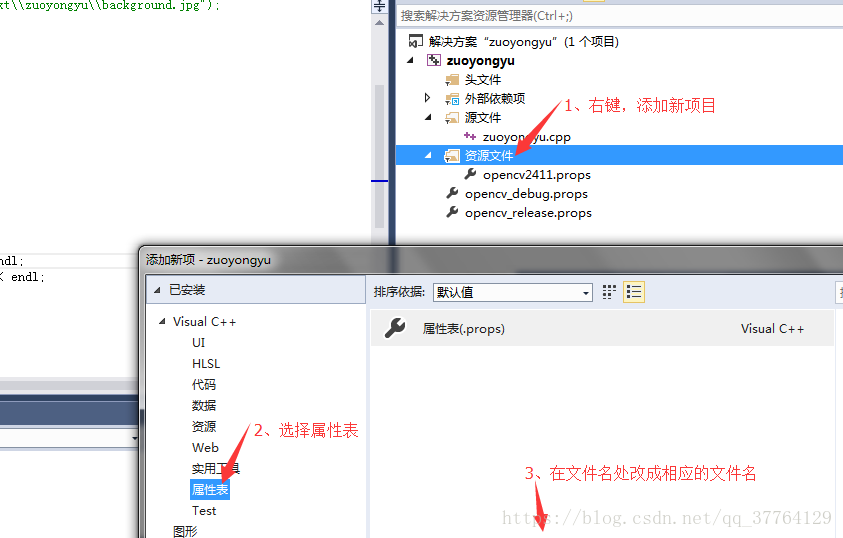843x538 pixels.
Task: Click the editor vertical scrollbar up arrow
Action: (x=380, y=23)
